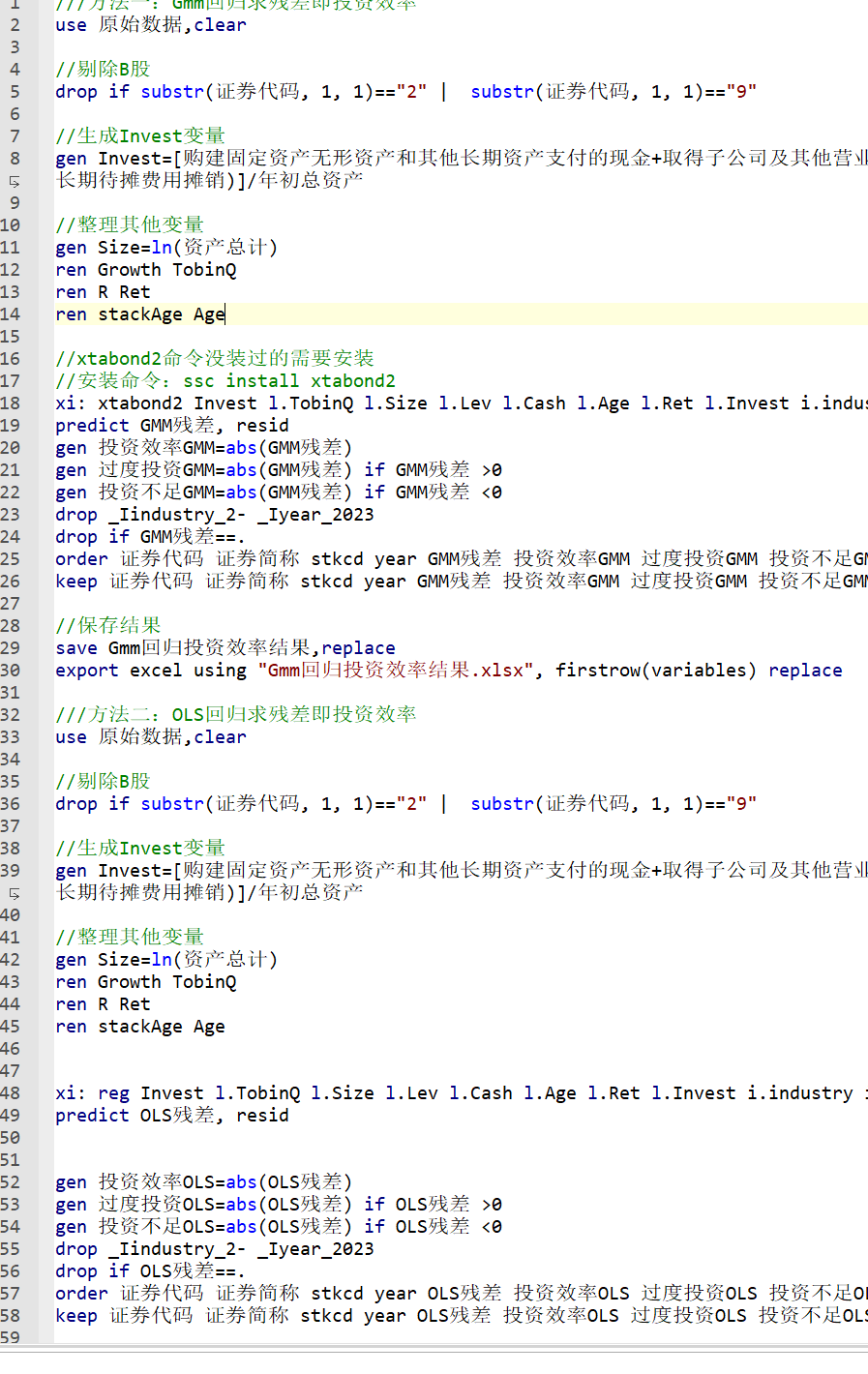Image resolution: width=868 pixels, height=1374 pixels.
Task: Click comment '//生成Invest变量' on line 7
Action: pos(140,135)
